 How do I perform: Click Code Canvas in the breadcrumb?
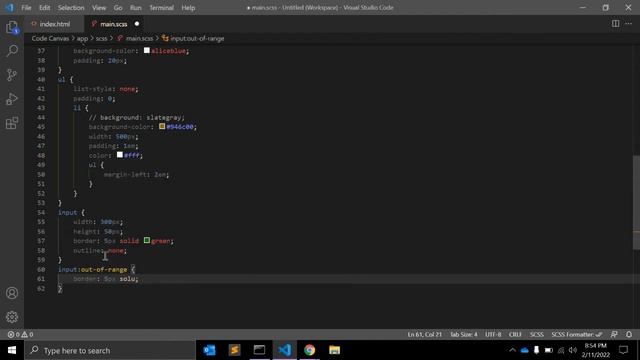(50, 38)
